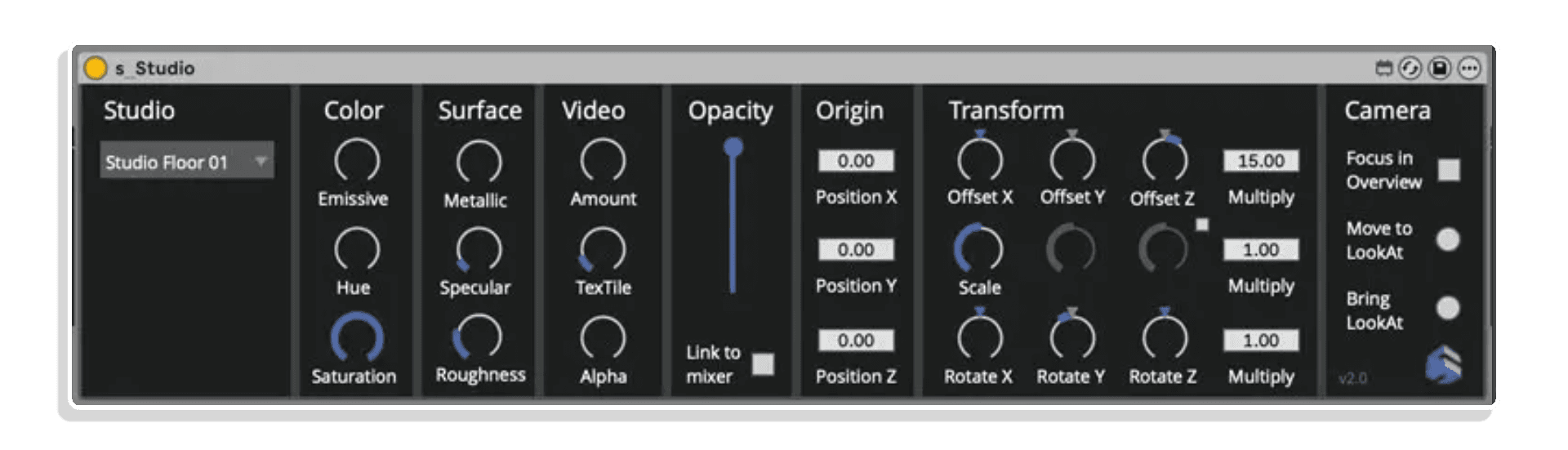Click the save preset disk icon

tap(1440, 69)
